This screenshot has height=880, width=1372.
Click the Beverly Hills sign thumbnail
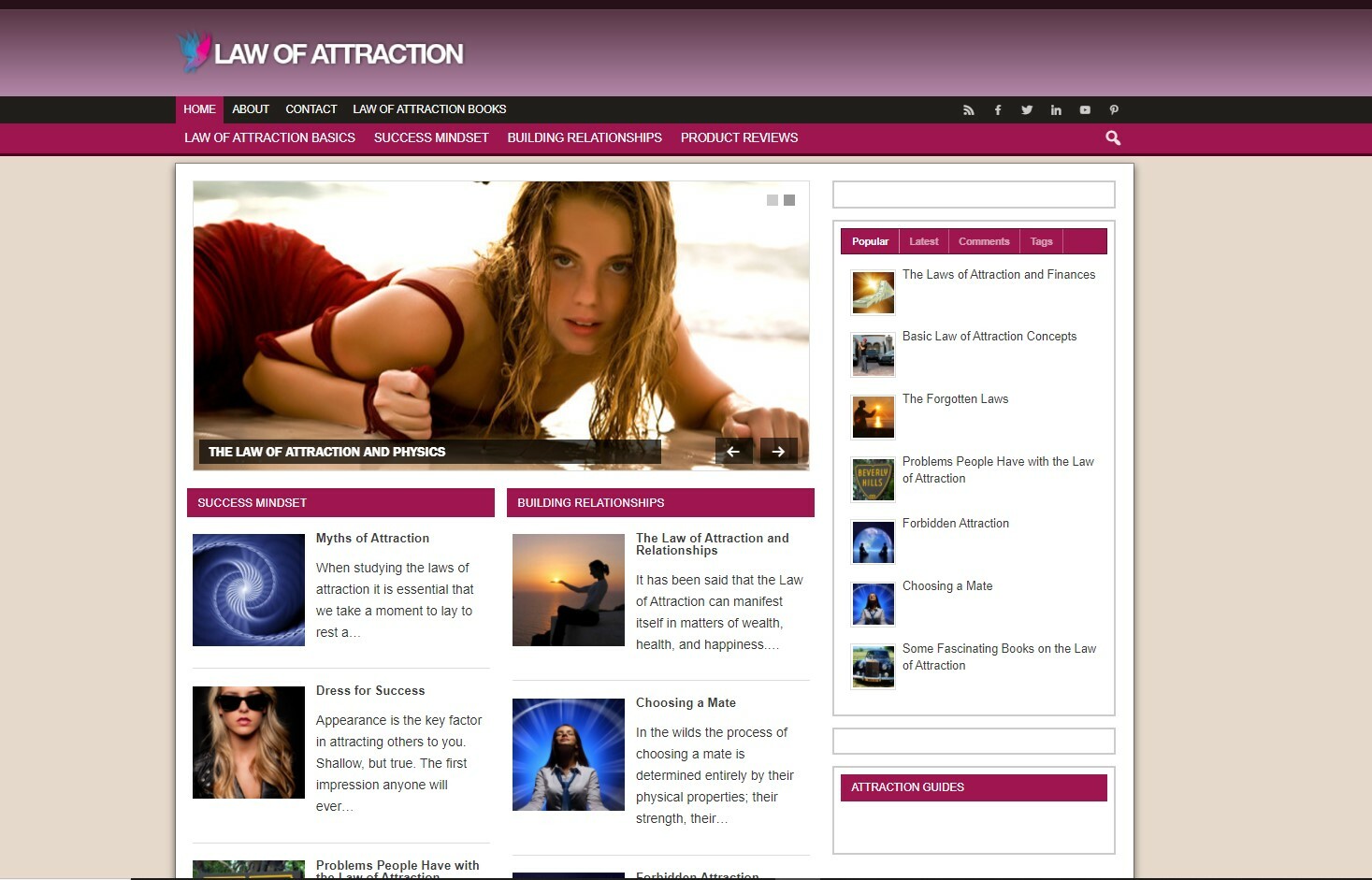[874, 480]
